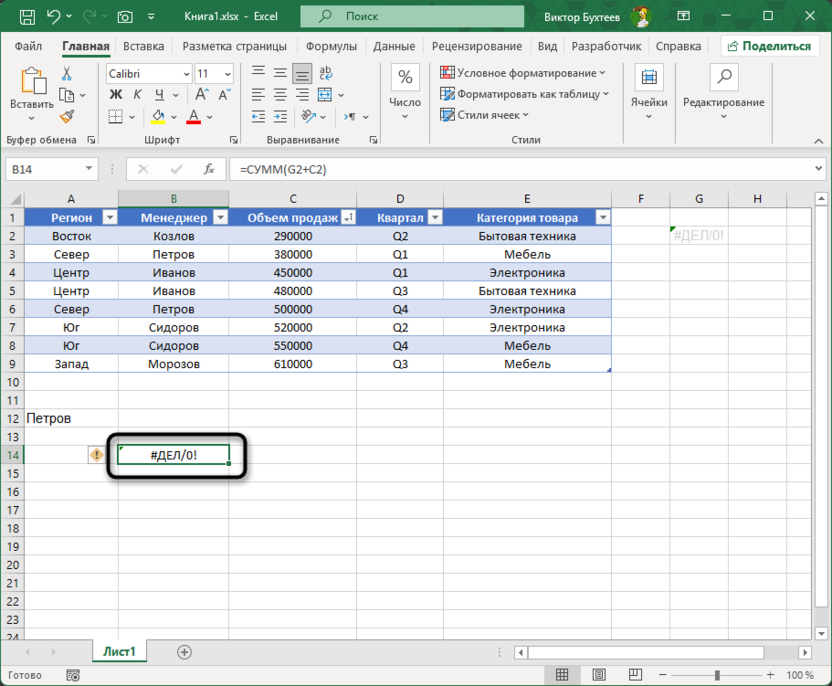The image size is (832, 686).
Task: Click the Insert Function fx icon
Action: tap(209, 170)
